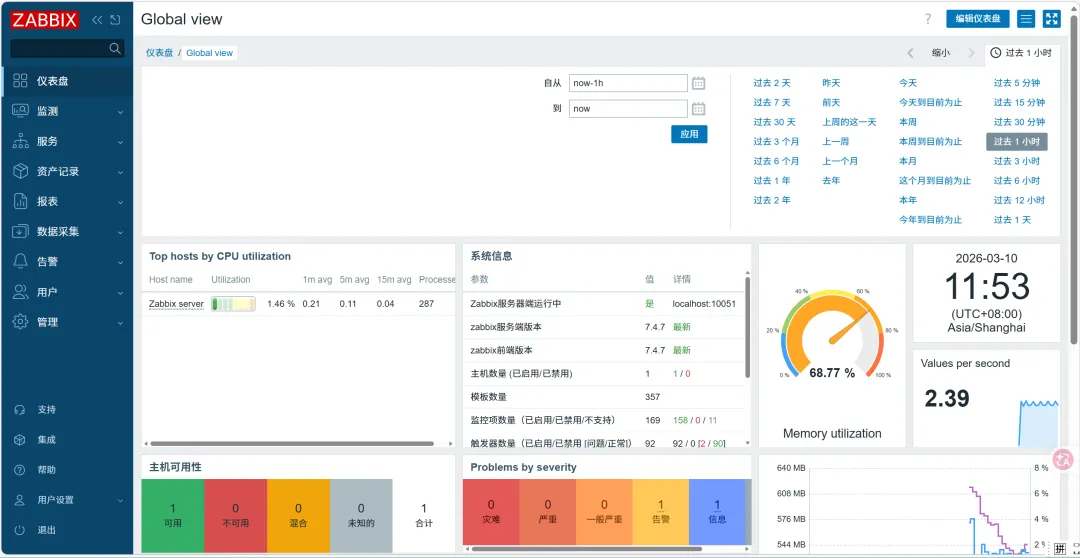Click the search magnifier icon in the sidebar

[115, 48]
